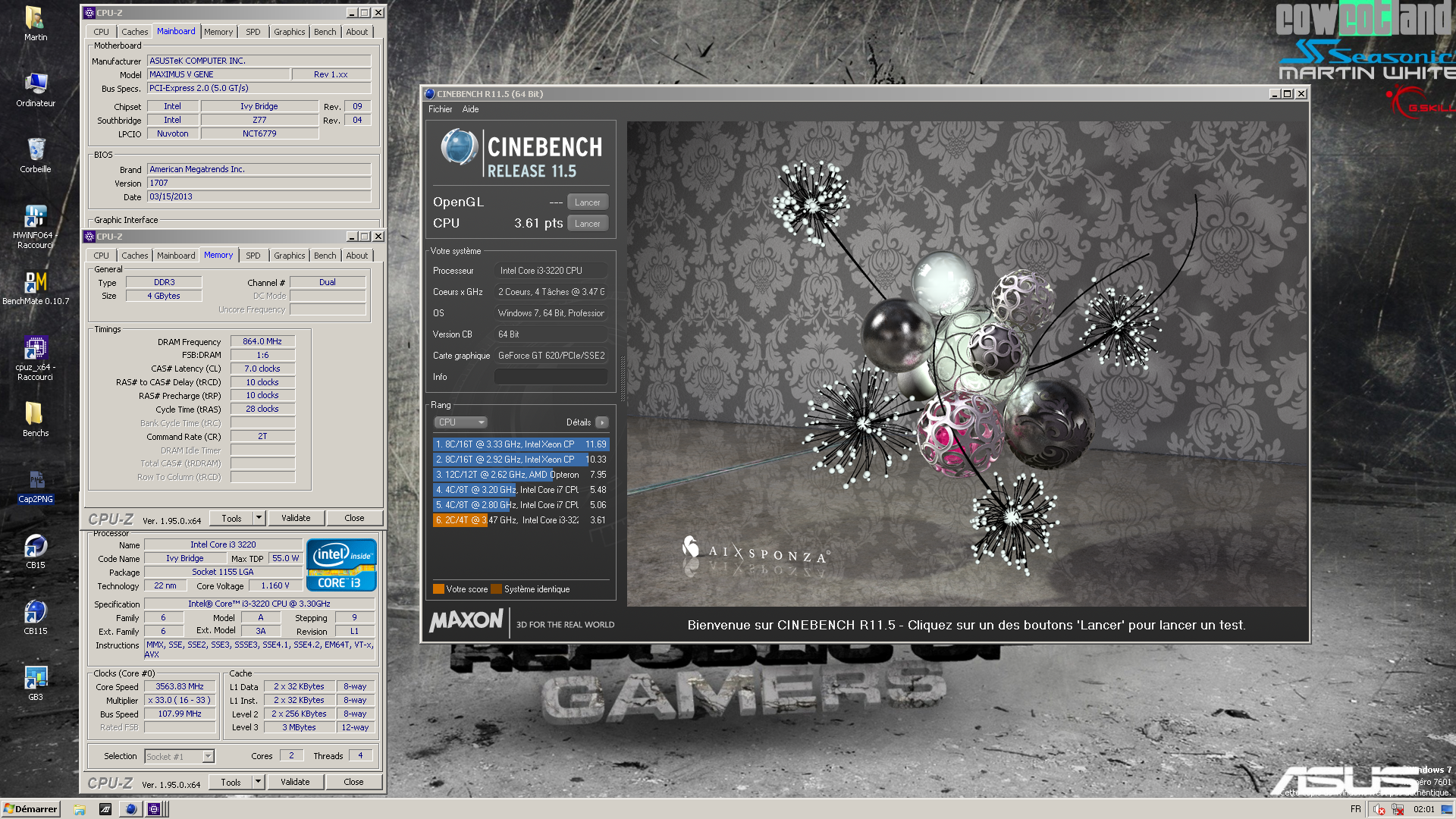The width and height of the screenshot is (1456, 819).
Task: Open the About tab in top CPU-Z window
Action: [x=357, y=32]
